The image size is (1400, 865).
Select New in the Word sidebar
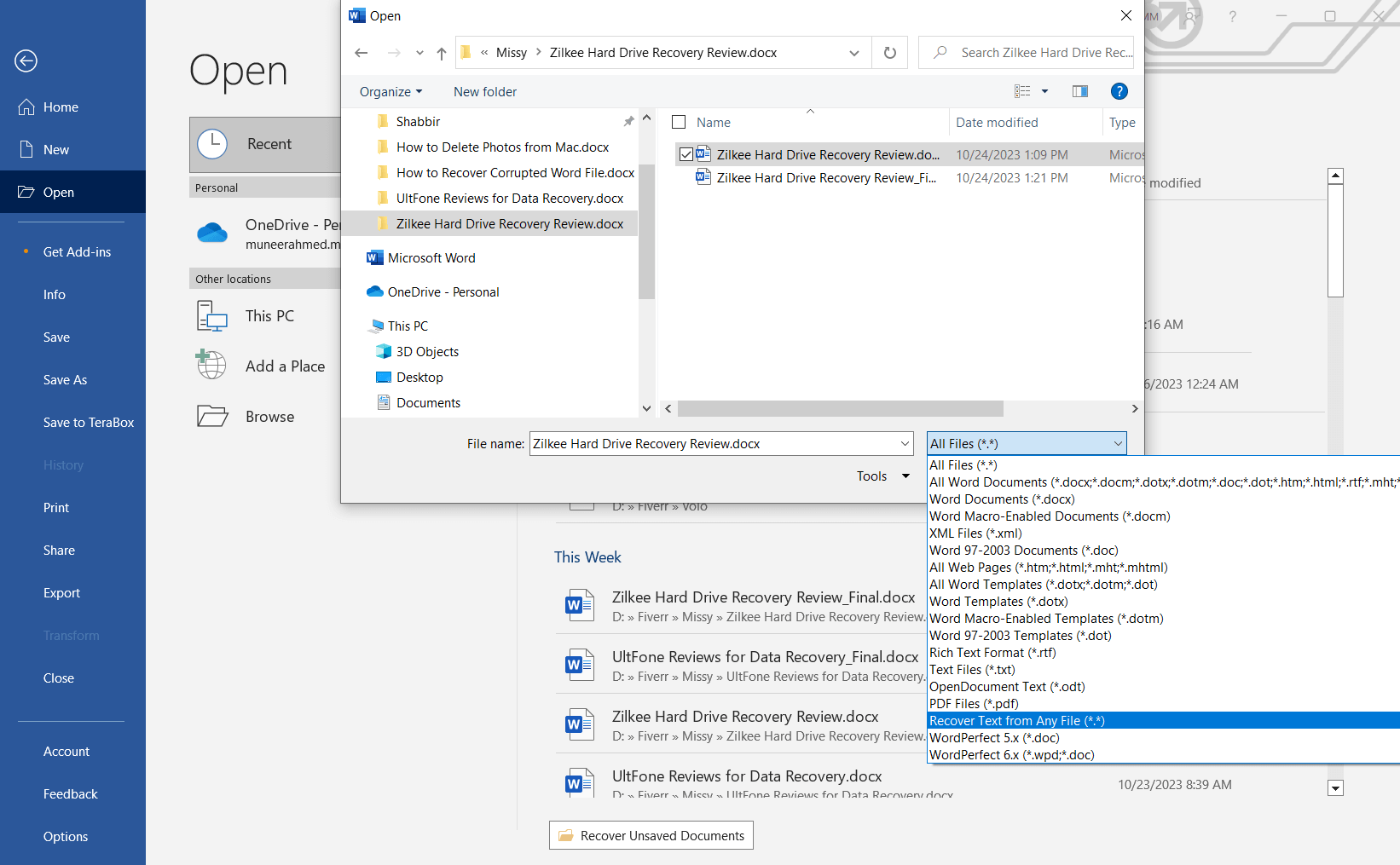pyautogui.click(x=56, y=149)
